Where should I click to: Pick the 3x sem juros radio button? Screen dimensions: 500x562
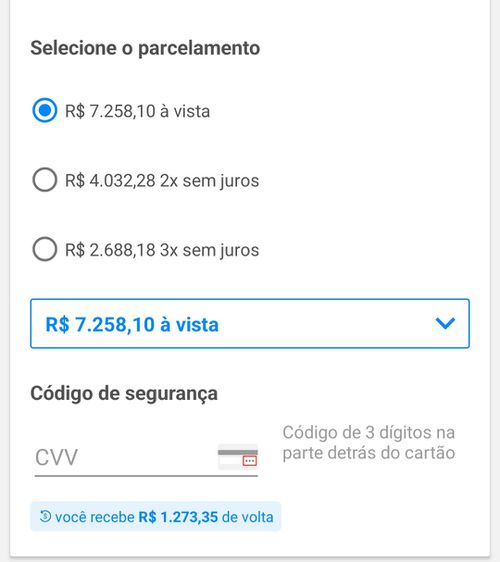pos(44,249)
